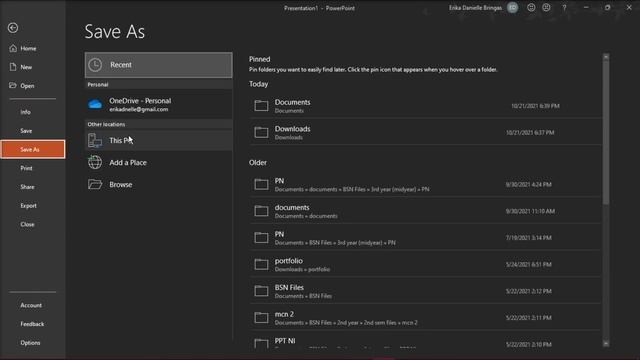Open the Share option
The image size is (640, 360).
coord(33,187)
